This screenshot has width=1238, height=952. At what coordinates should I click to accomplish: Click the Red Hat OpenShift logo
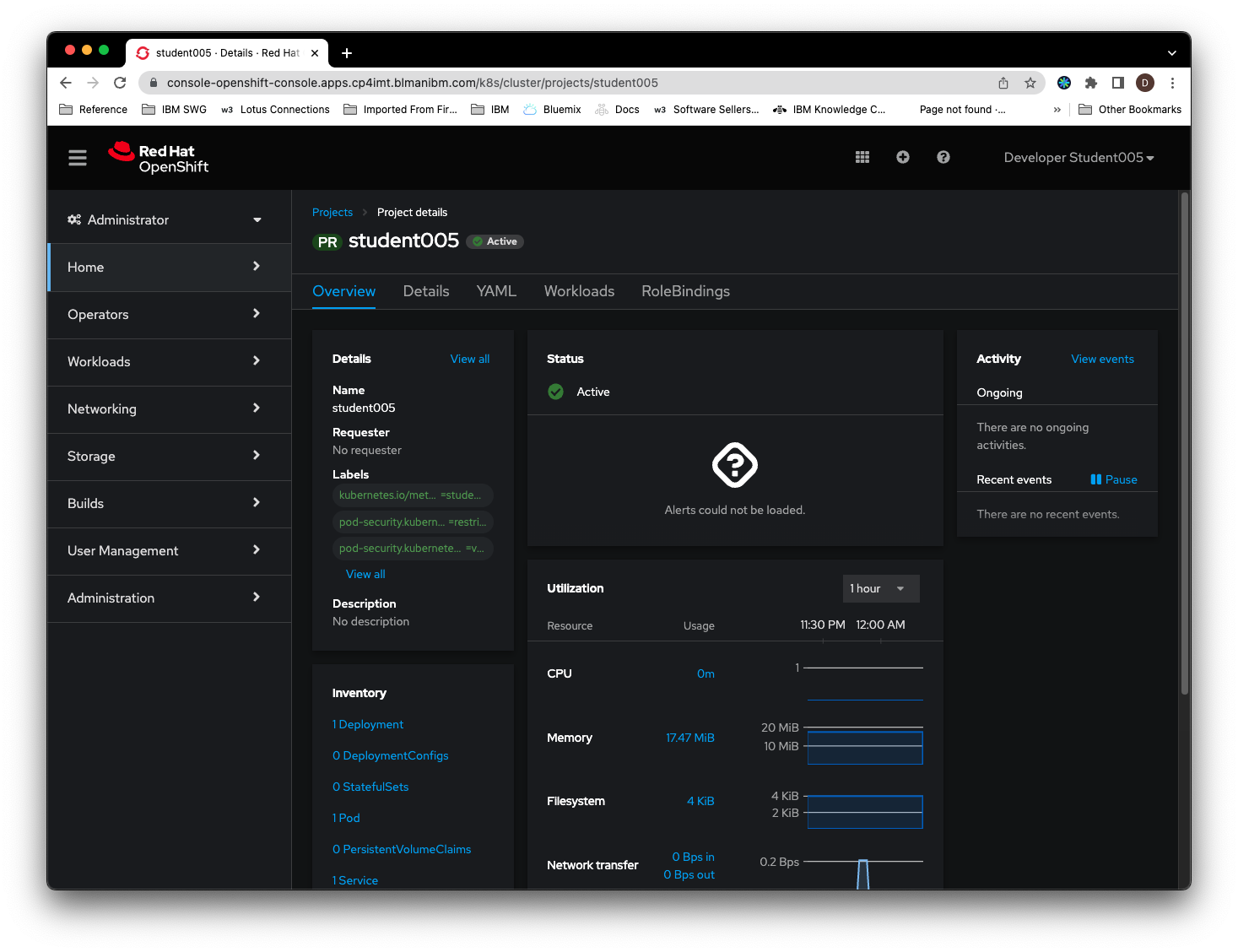[x=159, y=158]
